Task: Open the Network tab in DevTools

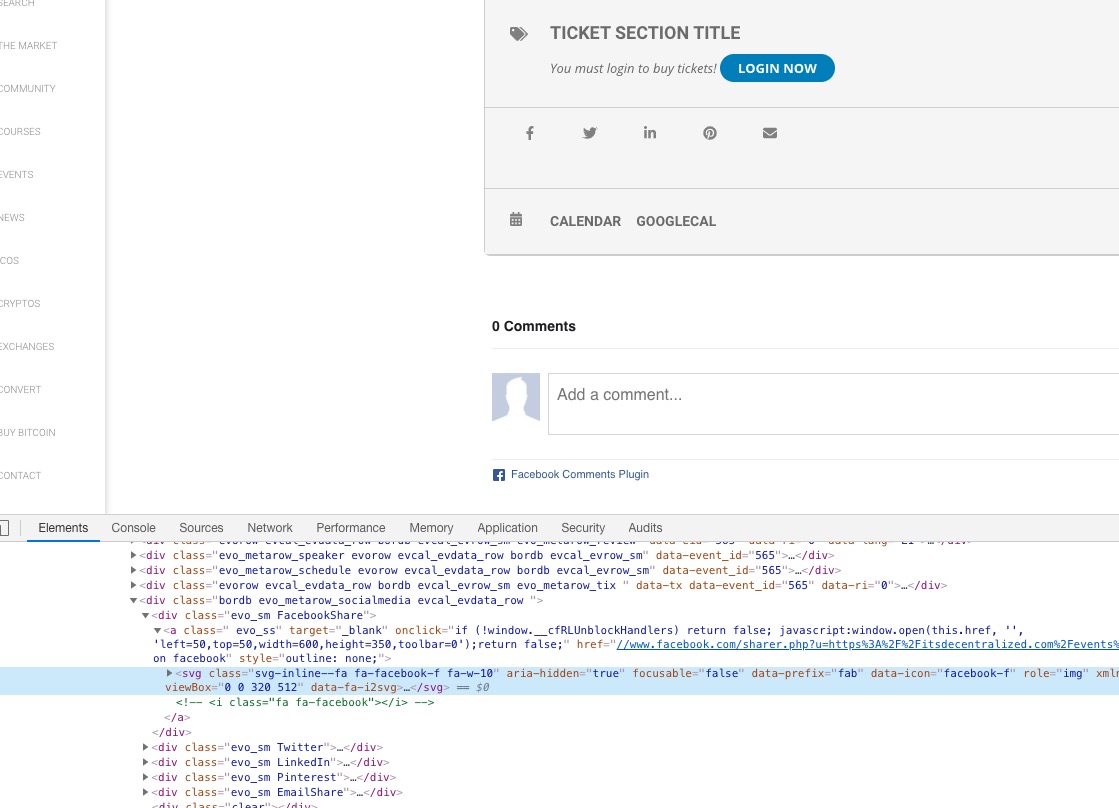Action: [x=270, y=528]
